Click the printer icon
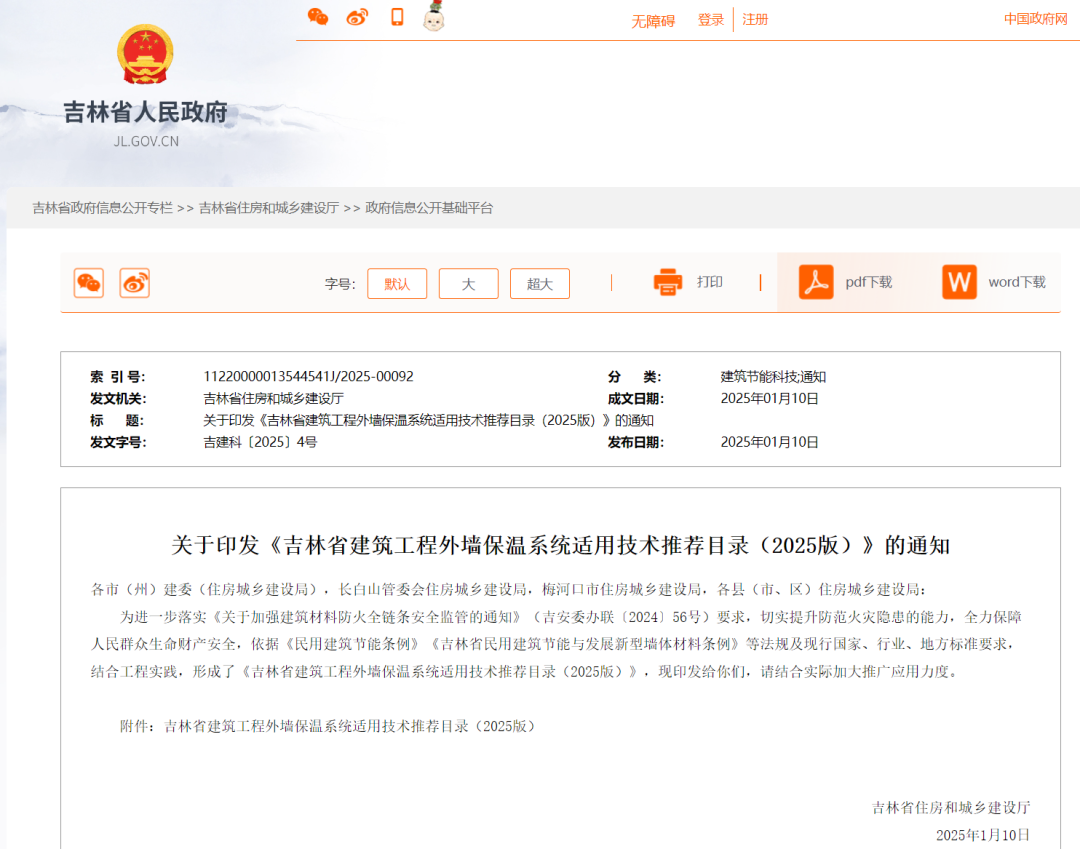The width and height of the screenshot is (1080, 849). click(667, 283)
